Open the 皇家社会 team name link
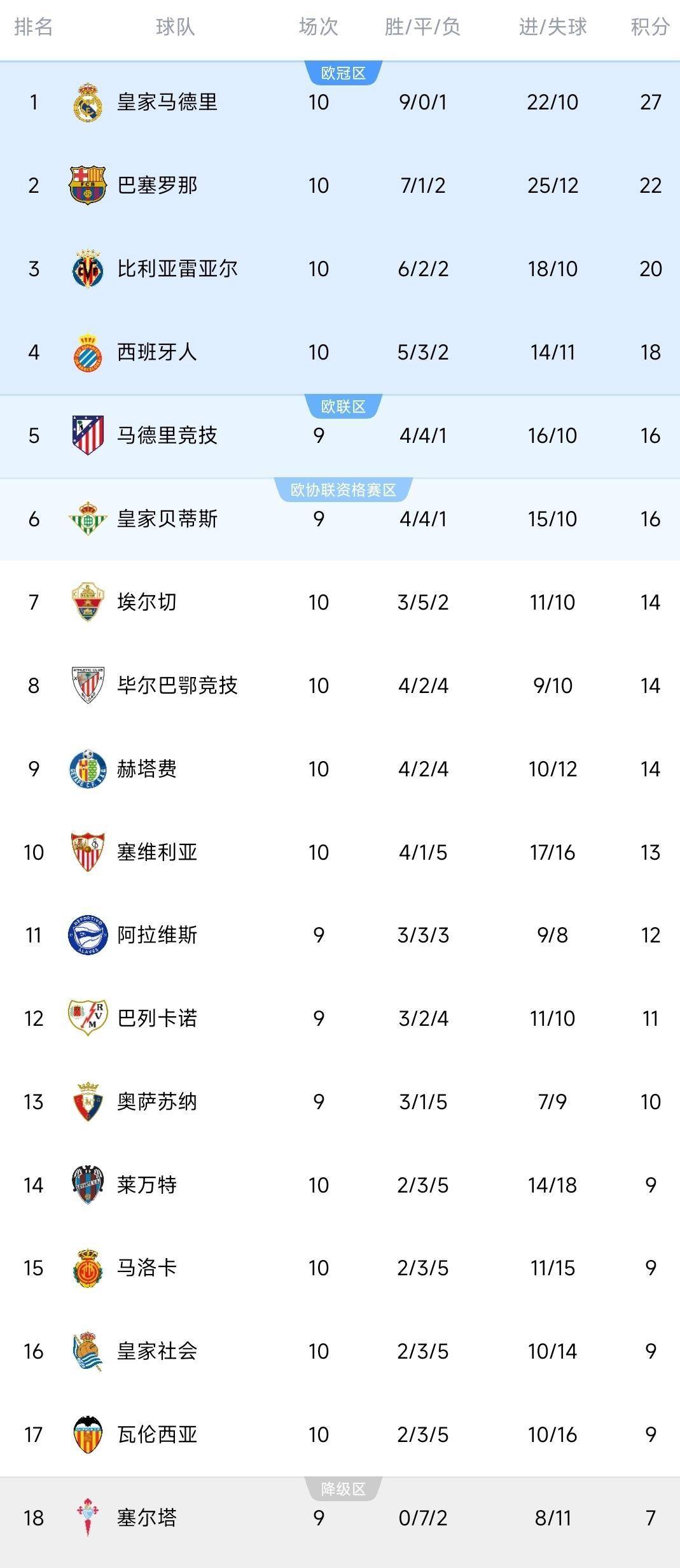 pos(157,1351)
